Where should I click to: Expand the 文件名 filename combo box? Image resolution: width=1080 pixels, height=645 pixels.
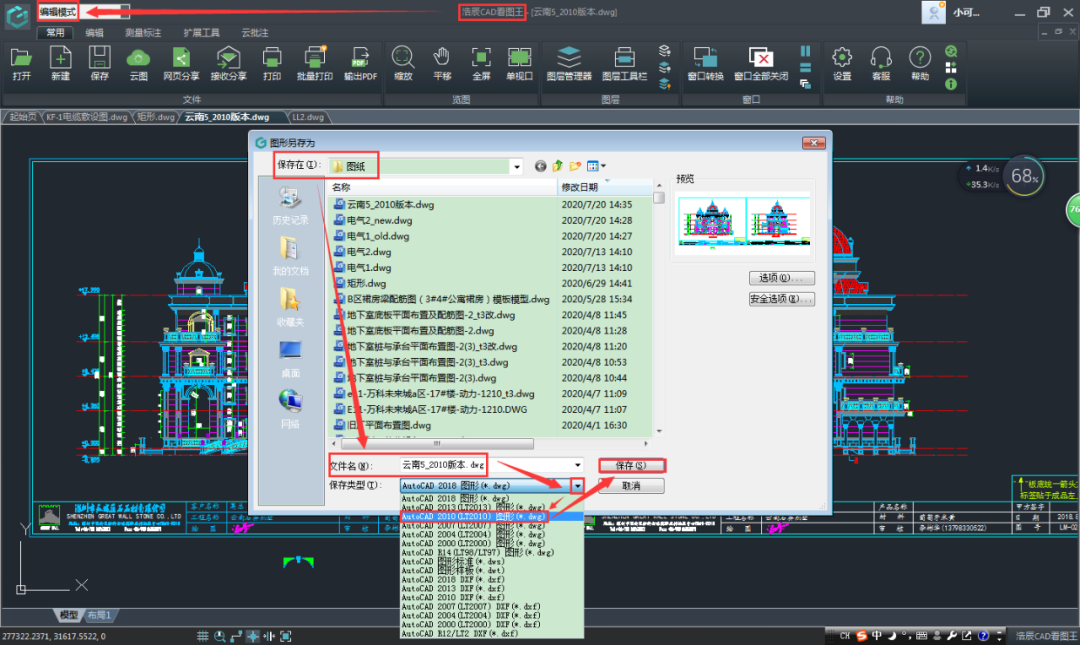pos(576,465)
